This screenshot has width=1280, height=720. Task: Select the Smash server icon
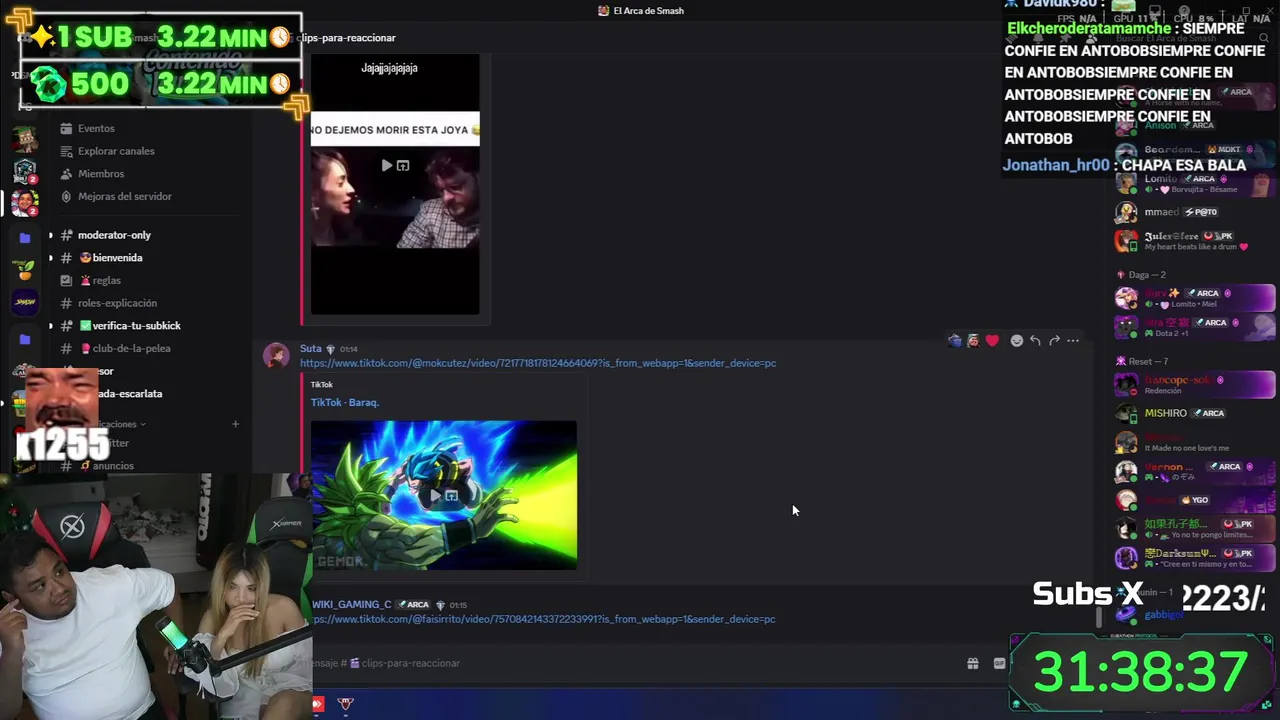point(25,302)
